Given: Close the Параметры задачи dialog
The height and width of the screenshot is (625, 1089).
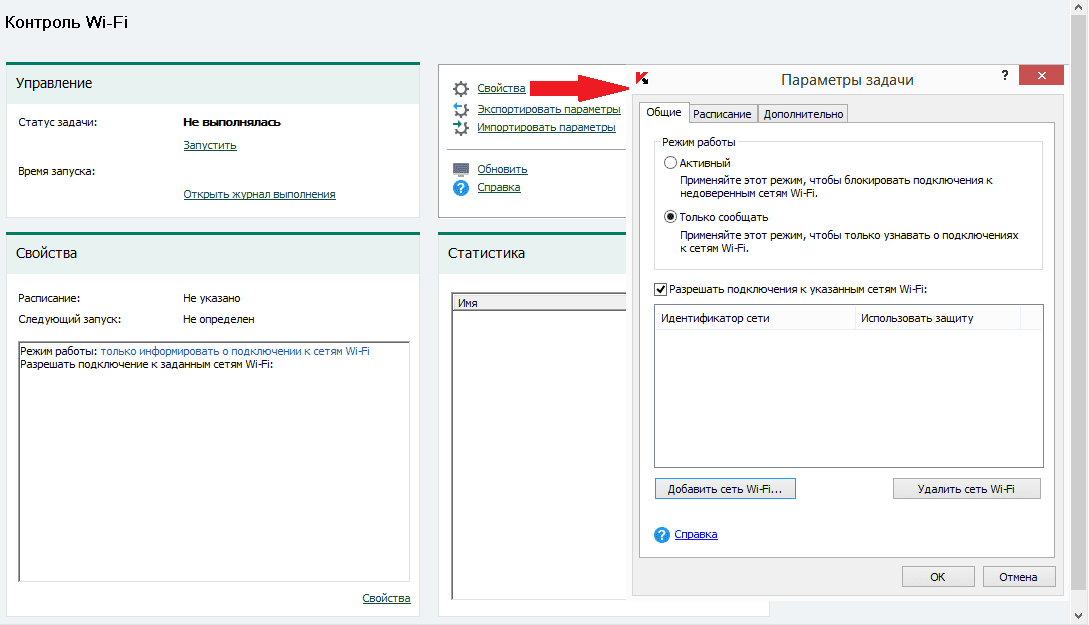Looking at the screenshot, I should point(1041,75).
